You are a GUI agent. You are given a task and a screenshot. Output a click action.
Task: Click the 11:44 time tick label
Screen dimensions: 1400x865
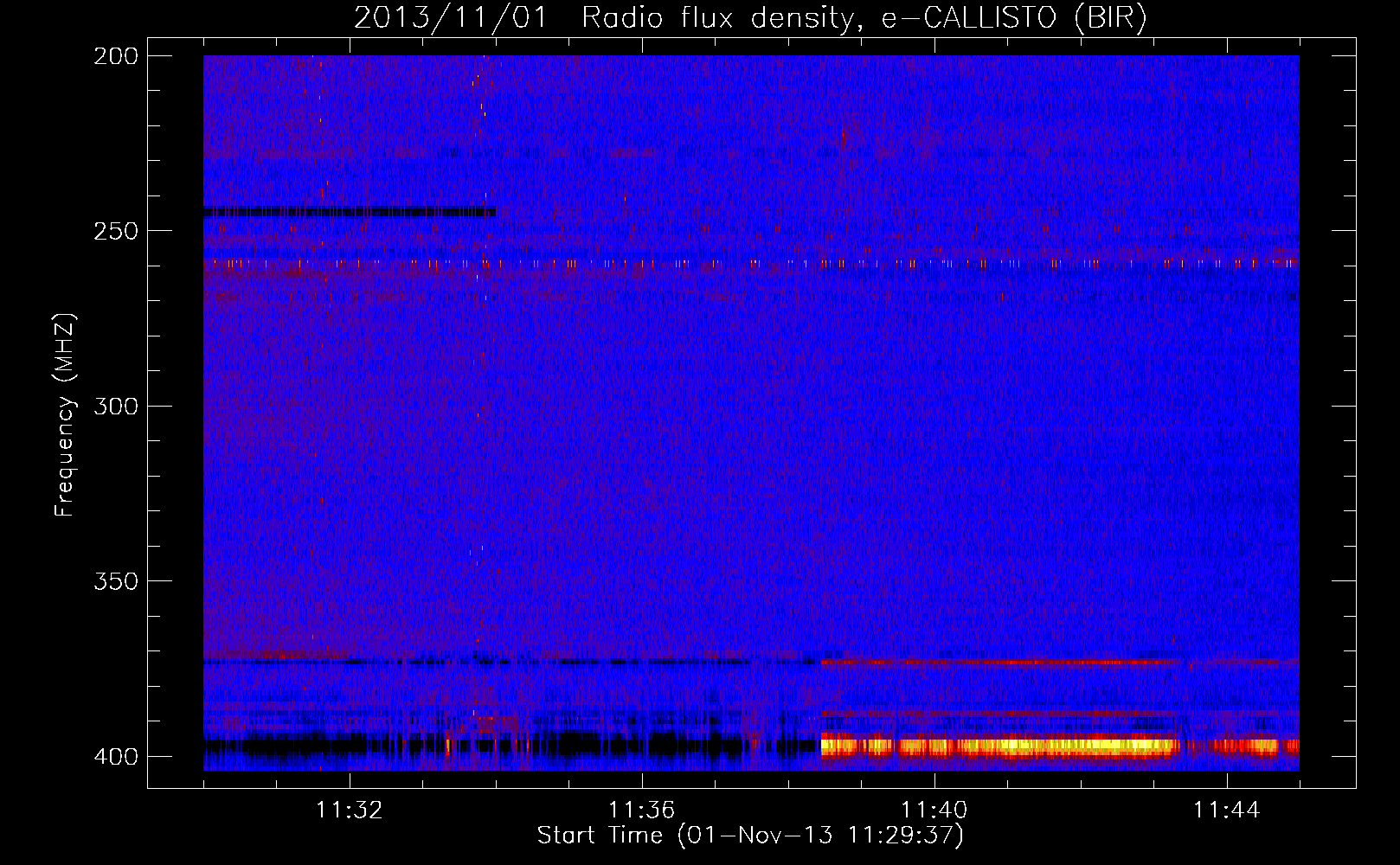tap(1227, 811)
